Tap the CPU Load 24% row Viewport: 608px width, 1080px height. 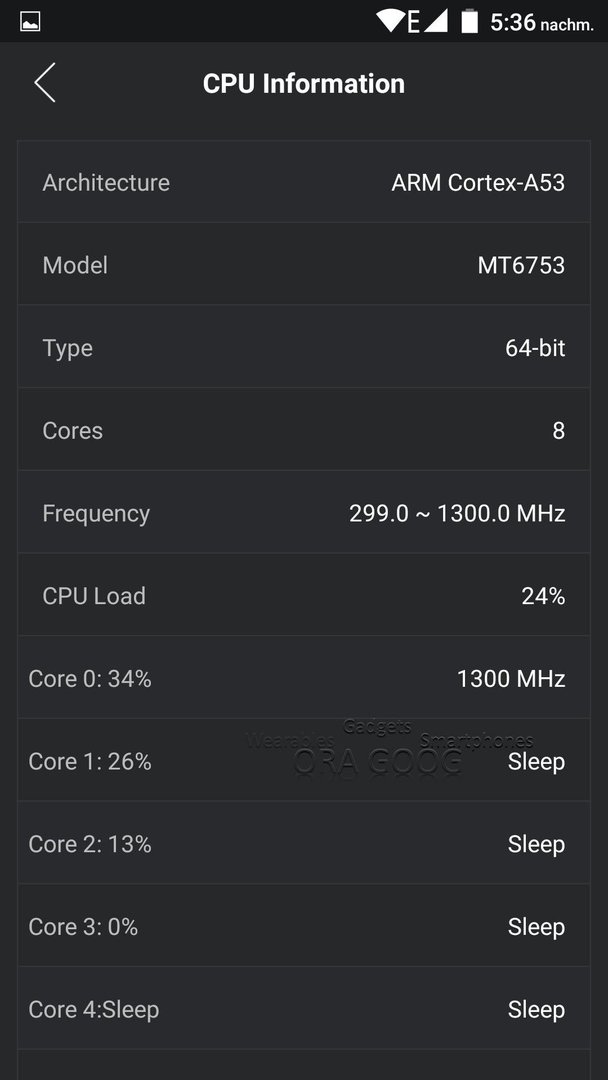pos(304,595)
